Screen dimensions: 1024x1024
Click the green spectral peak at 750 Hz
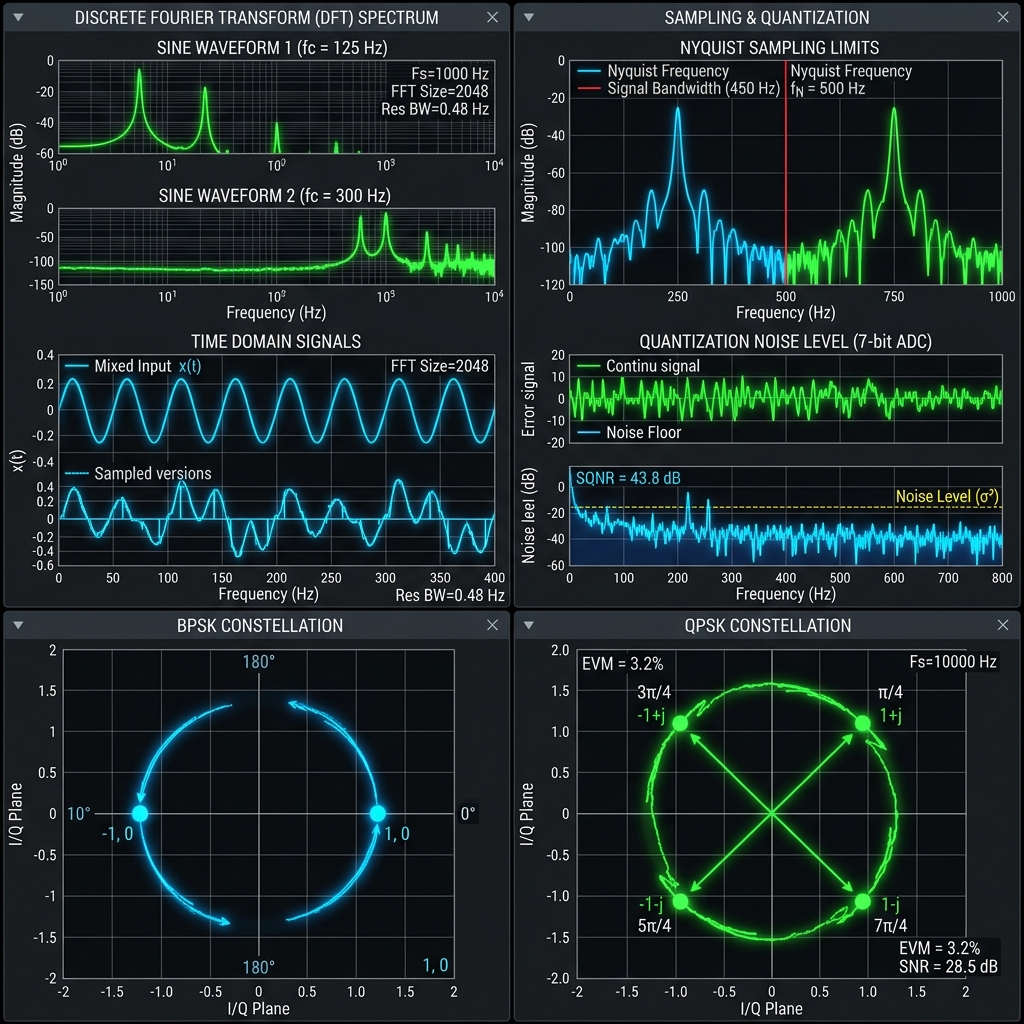click(x=893, y=111)
